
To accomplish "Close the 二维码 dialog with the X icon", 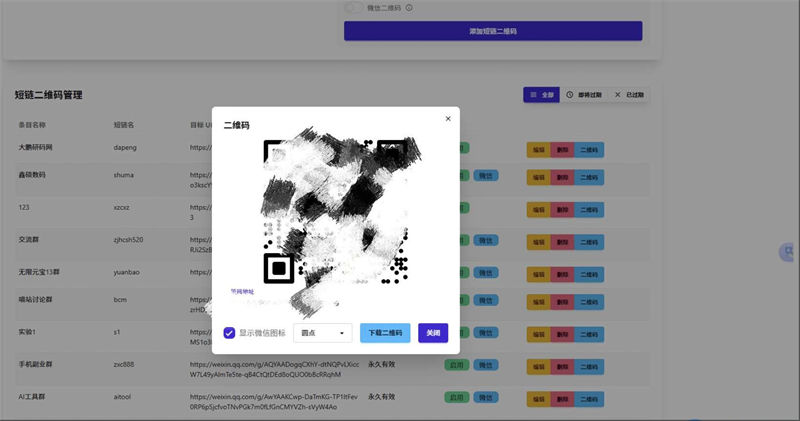I will point(448,118).
